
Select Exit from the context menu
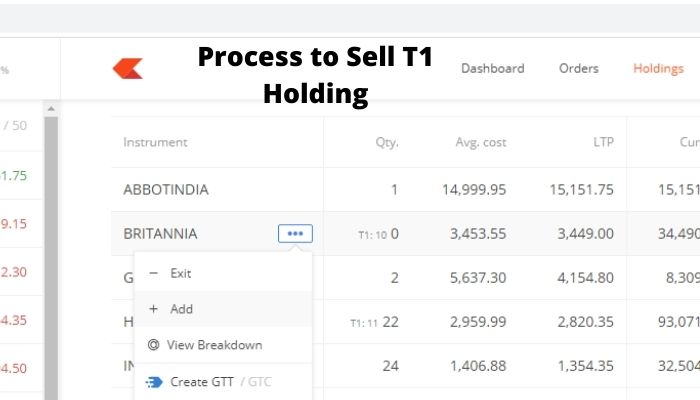tap(223, 273)
